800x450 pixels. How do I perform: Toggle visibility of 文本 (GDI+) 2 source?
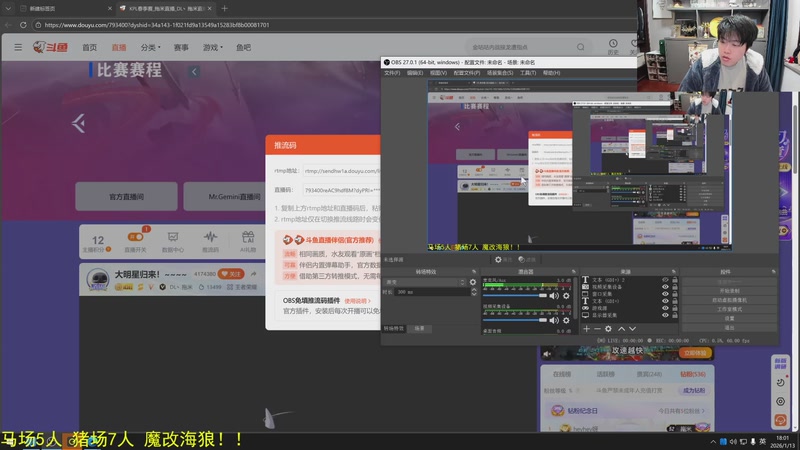tap(665, 280)
